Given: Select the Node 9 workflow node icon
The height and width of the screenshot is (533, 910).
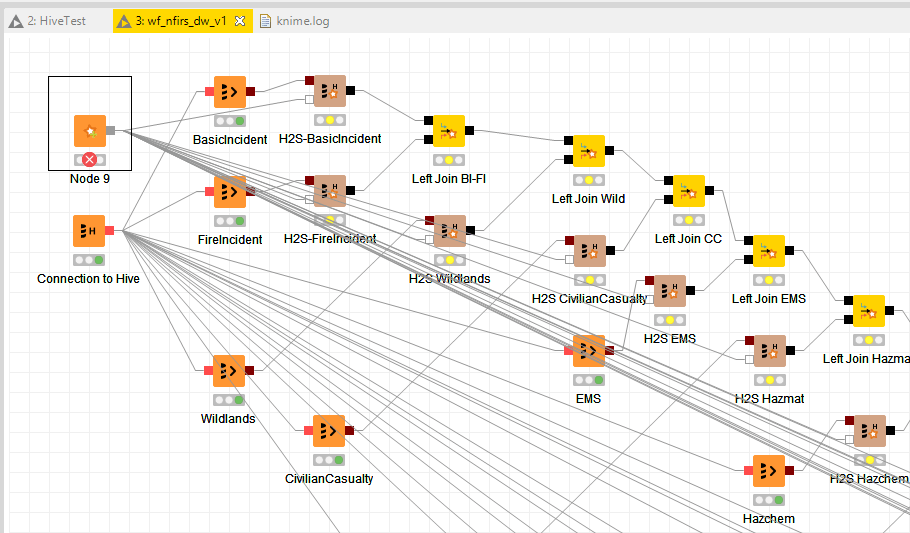Looking at the screenshot, I should 90,131.
